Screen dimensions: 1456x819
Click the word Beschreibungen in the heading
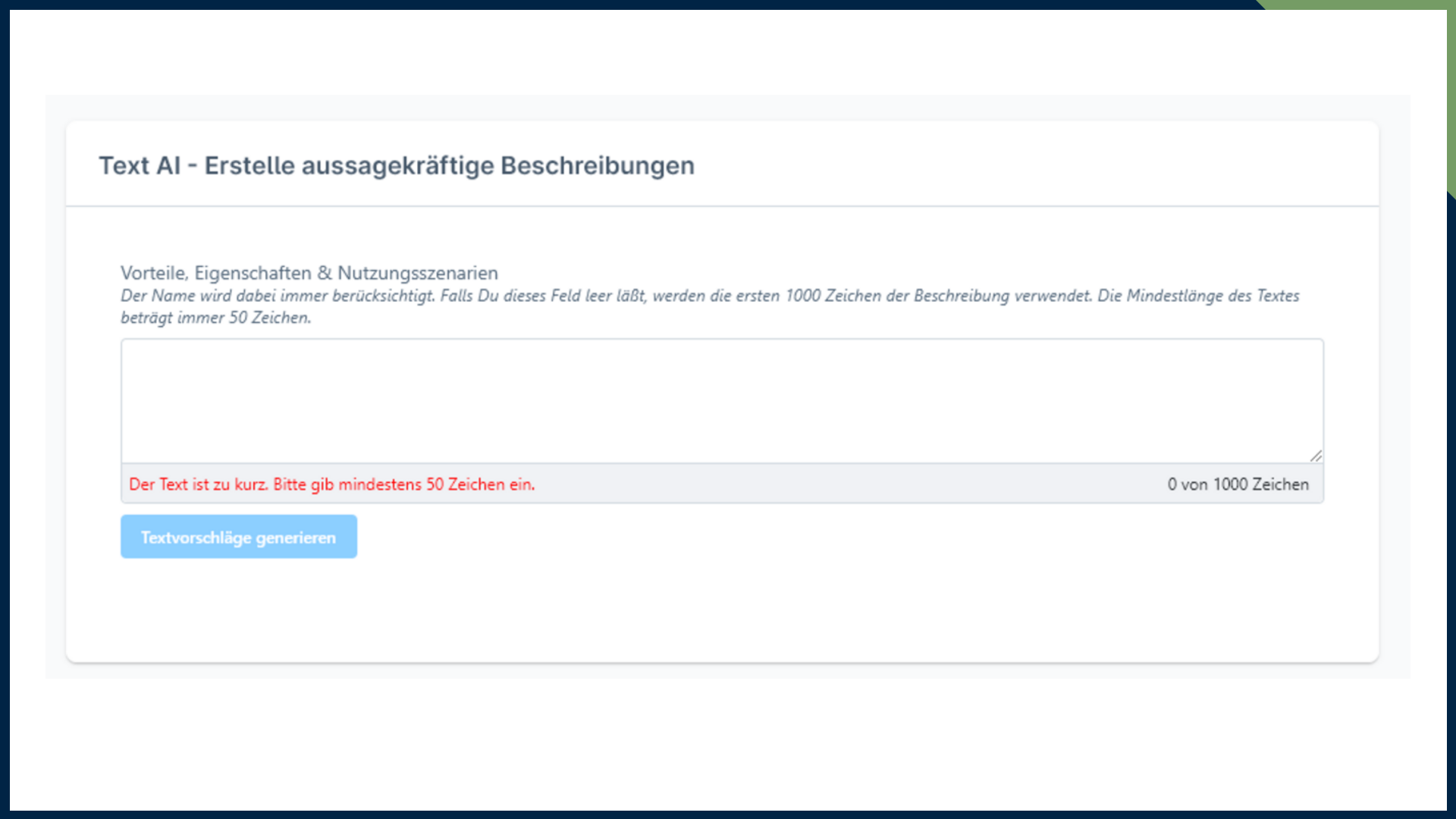tap(597, 165)
